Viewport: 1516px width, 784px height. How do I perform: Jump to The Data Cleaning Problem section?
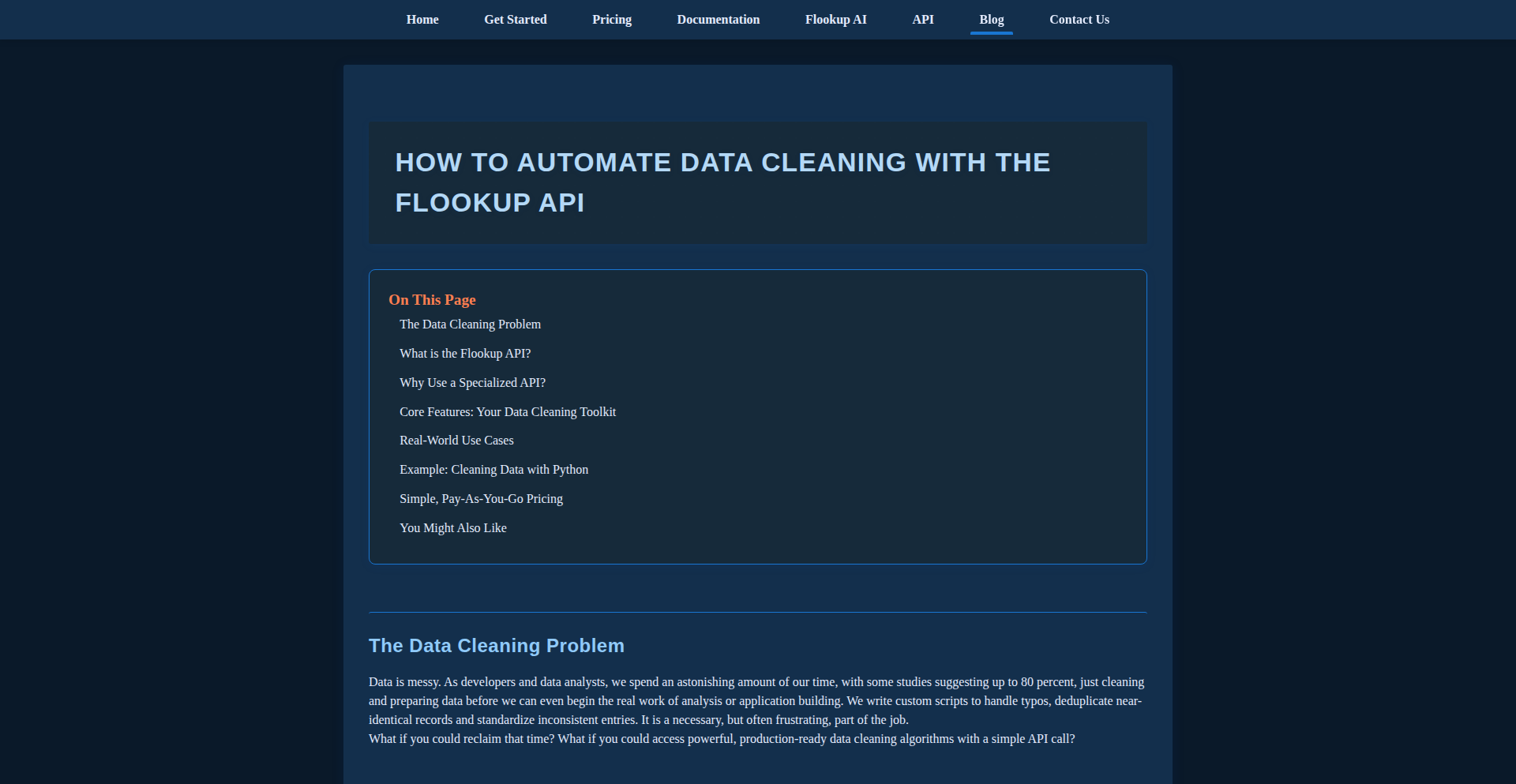coord(470,324)
